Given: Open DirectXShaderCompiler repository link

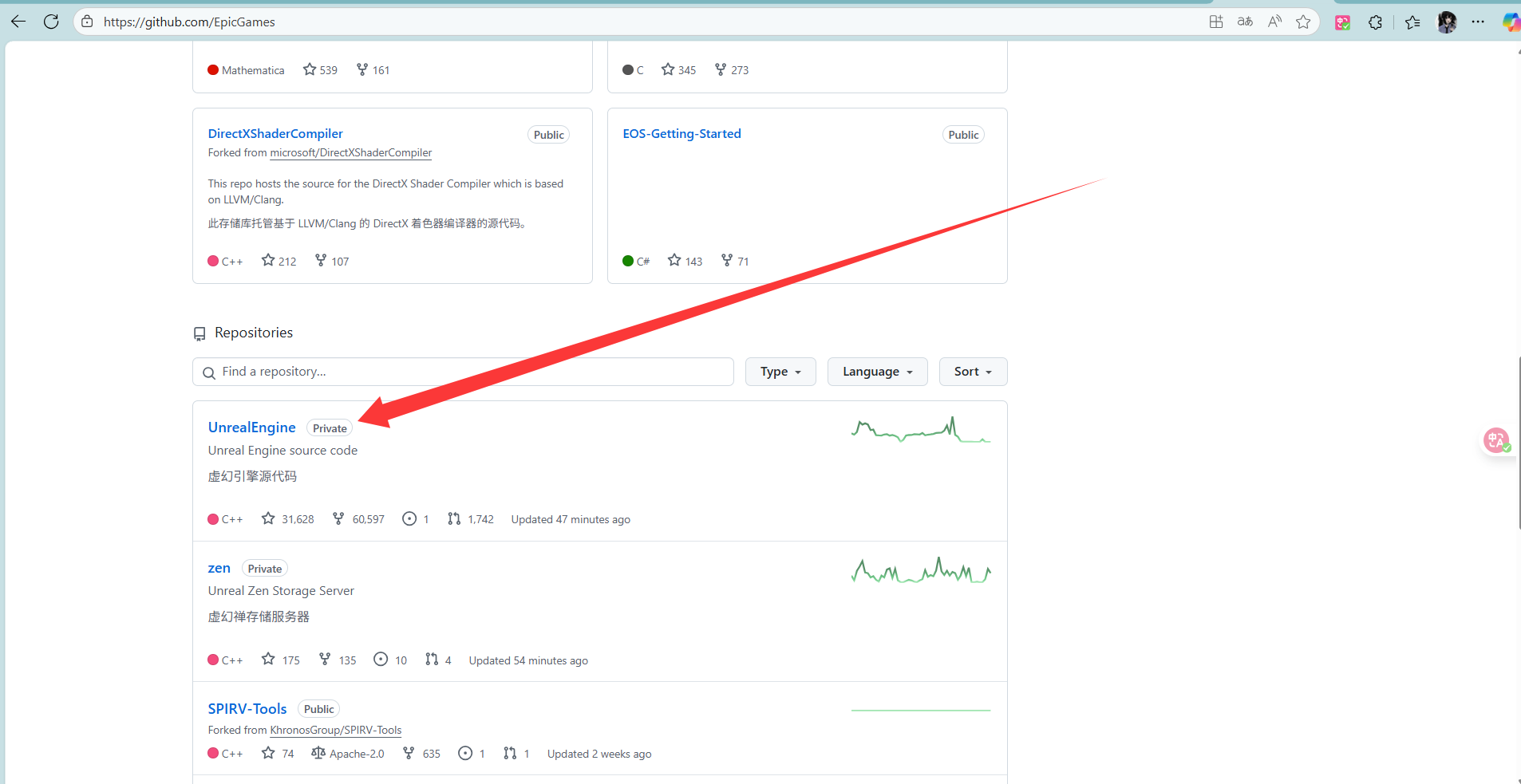Looking at the screenshot, I should point(275,133).
